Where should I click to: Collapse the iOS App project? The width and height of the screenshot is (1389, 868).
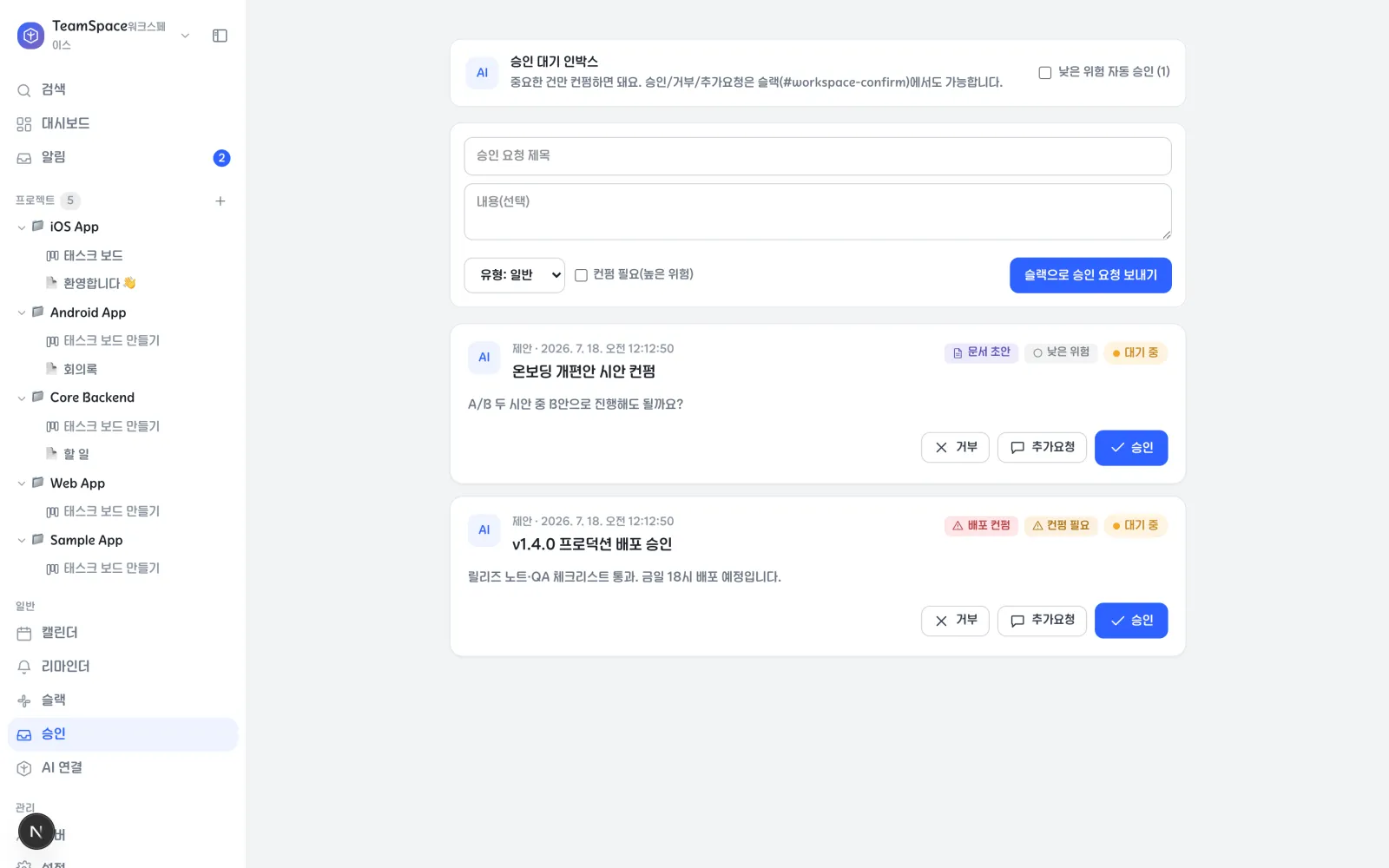click(x=22, y=227)
